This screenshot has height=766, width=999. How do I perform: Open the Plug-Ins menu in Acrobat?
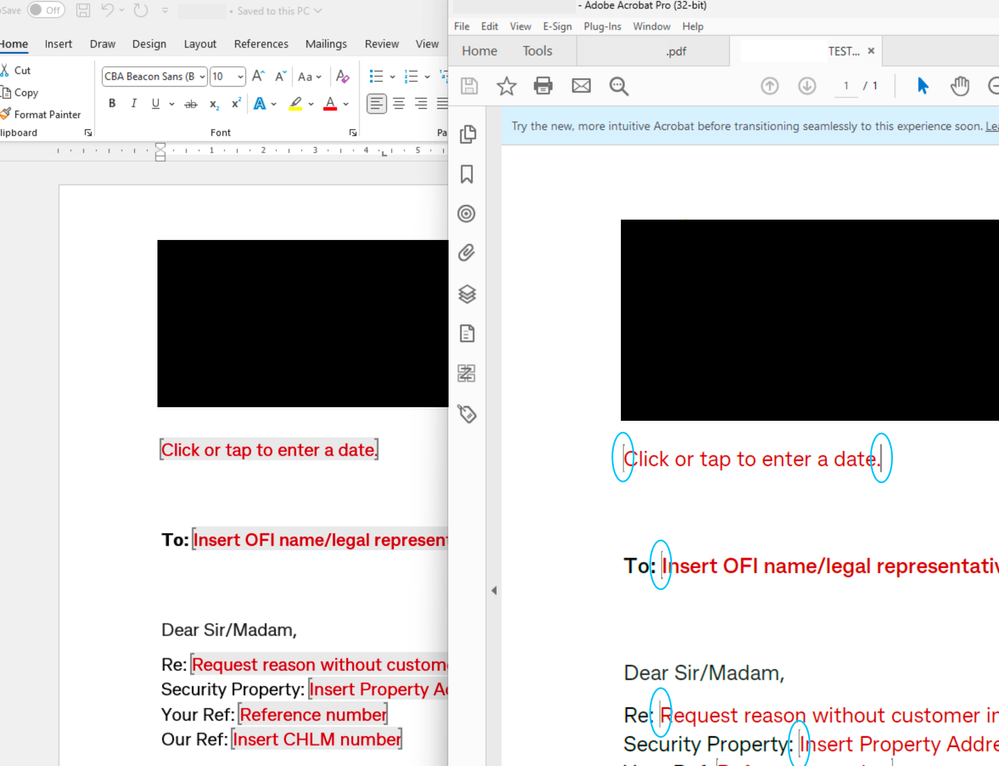click(602, 26)
